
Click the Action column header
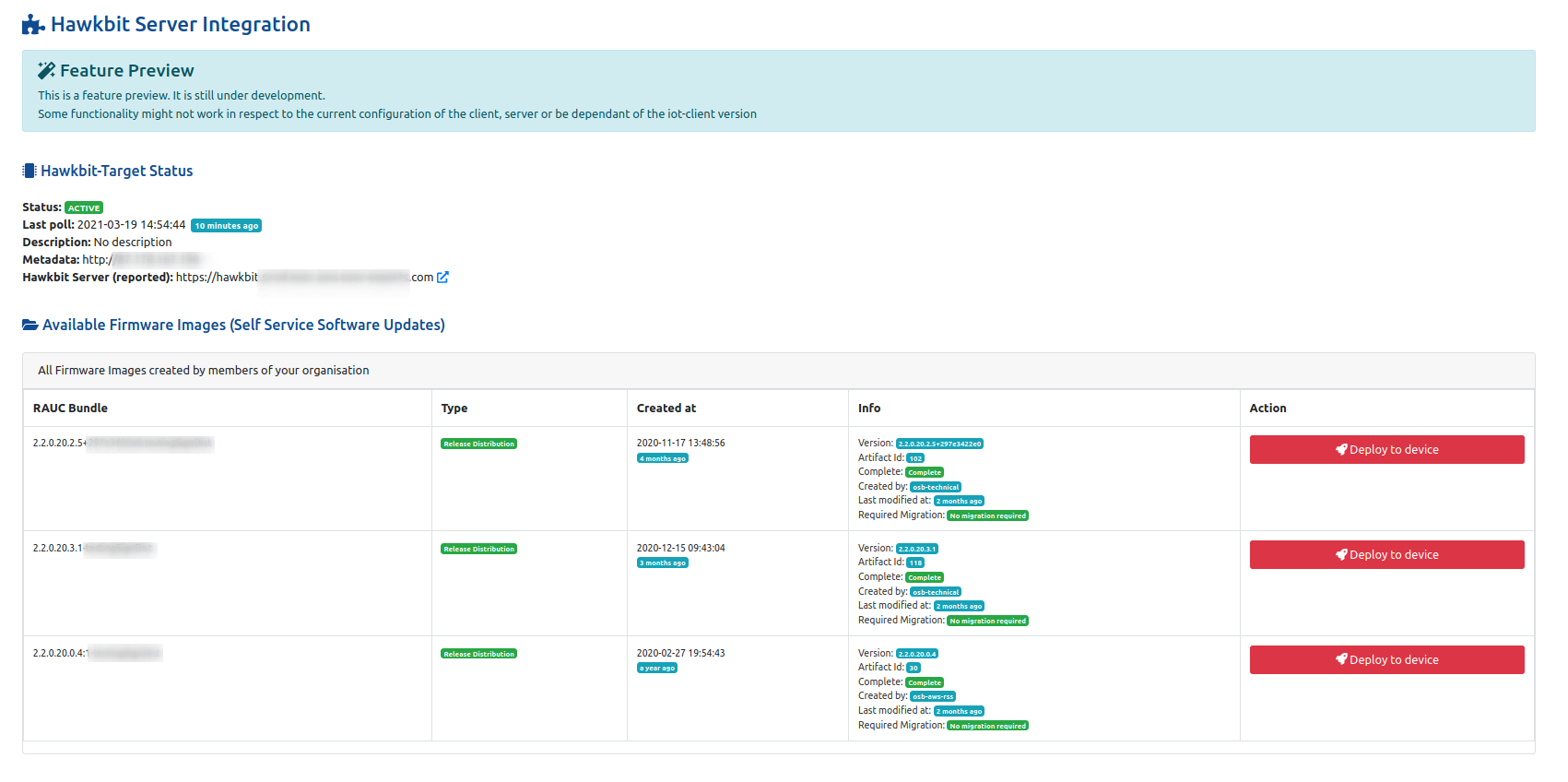1267,409
